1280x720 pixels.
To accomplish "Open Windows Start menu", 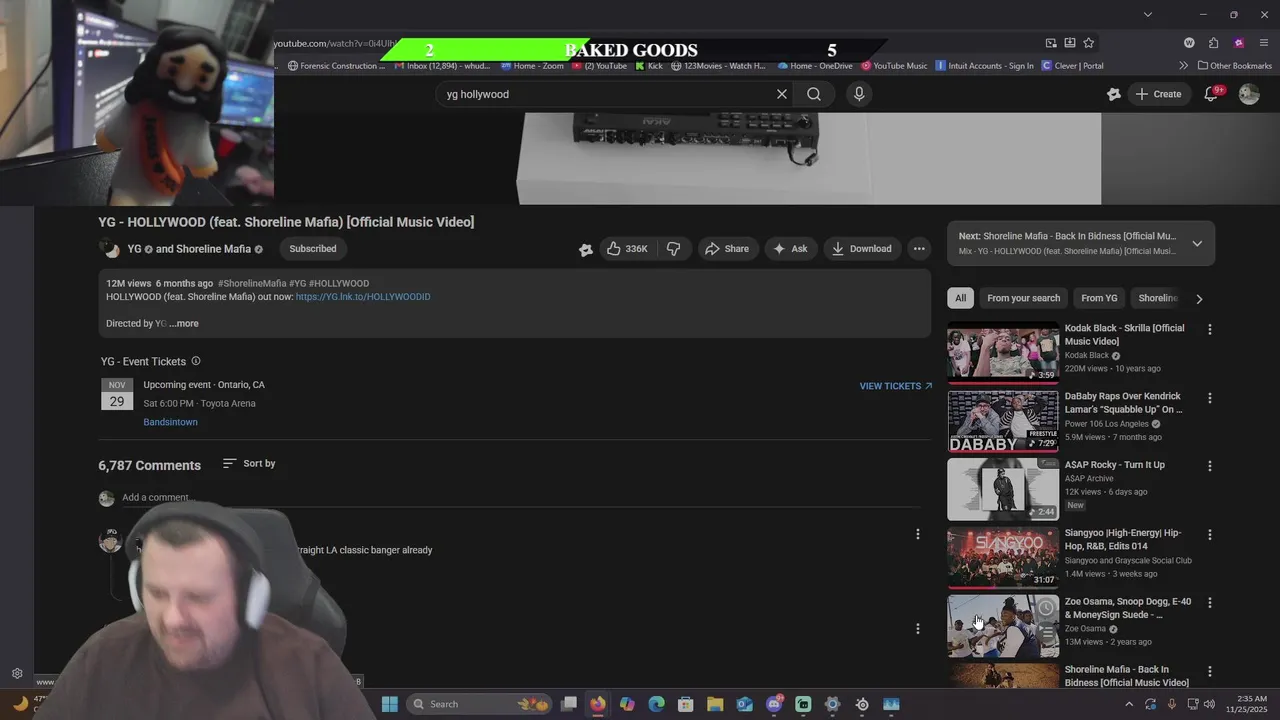I will pos(390,704).
